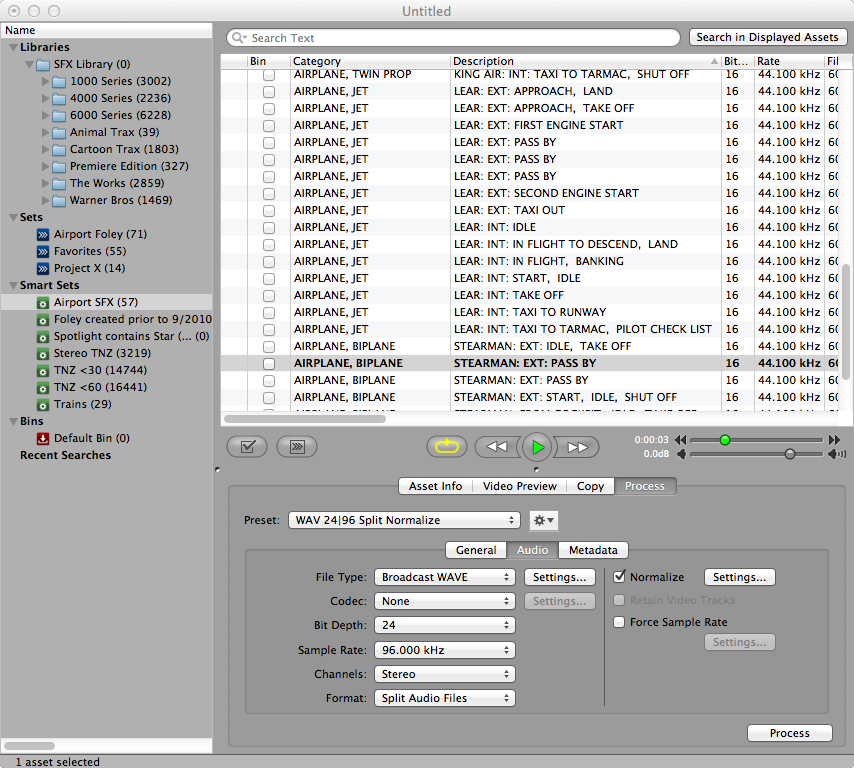Click the volume level slider knob
The width and height of the screenshot is (854, 768).
click(790, 454)
